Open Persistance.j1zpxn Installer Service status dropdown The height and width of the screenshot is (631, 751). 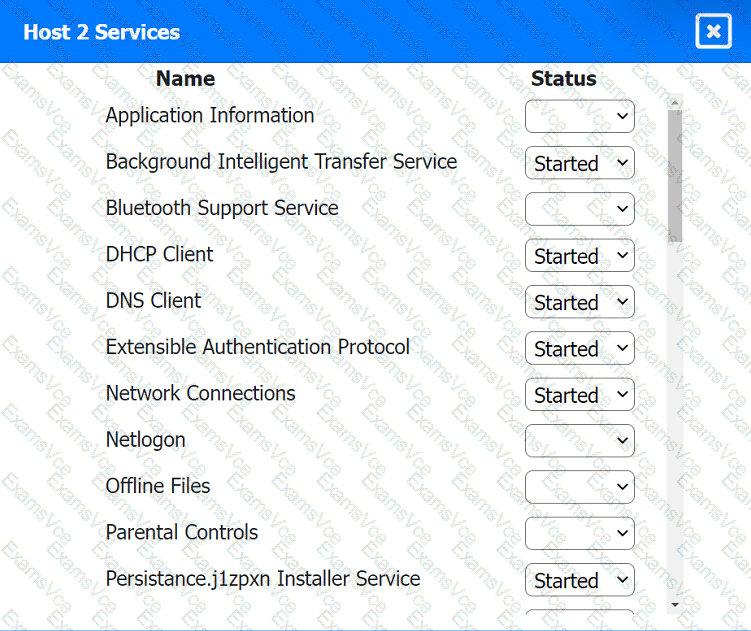tap(579, 580)
